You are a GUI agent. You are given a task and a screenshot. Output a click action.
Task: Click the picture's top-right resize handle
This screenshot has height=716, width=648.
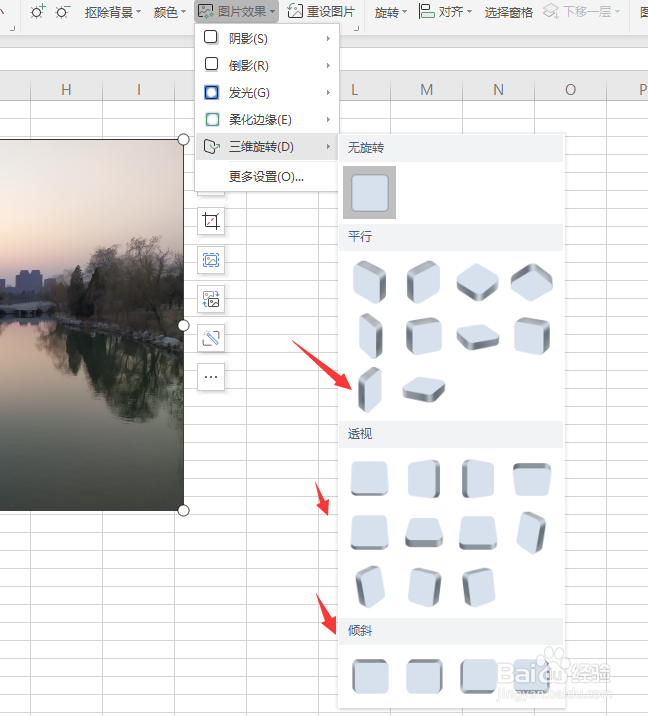(184, 140)
